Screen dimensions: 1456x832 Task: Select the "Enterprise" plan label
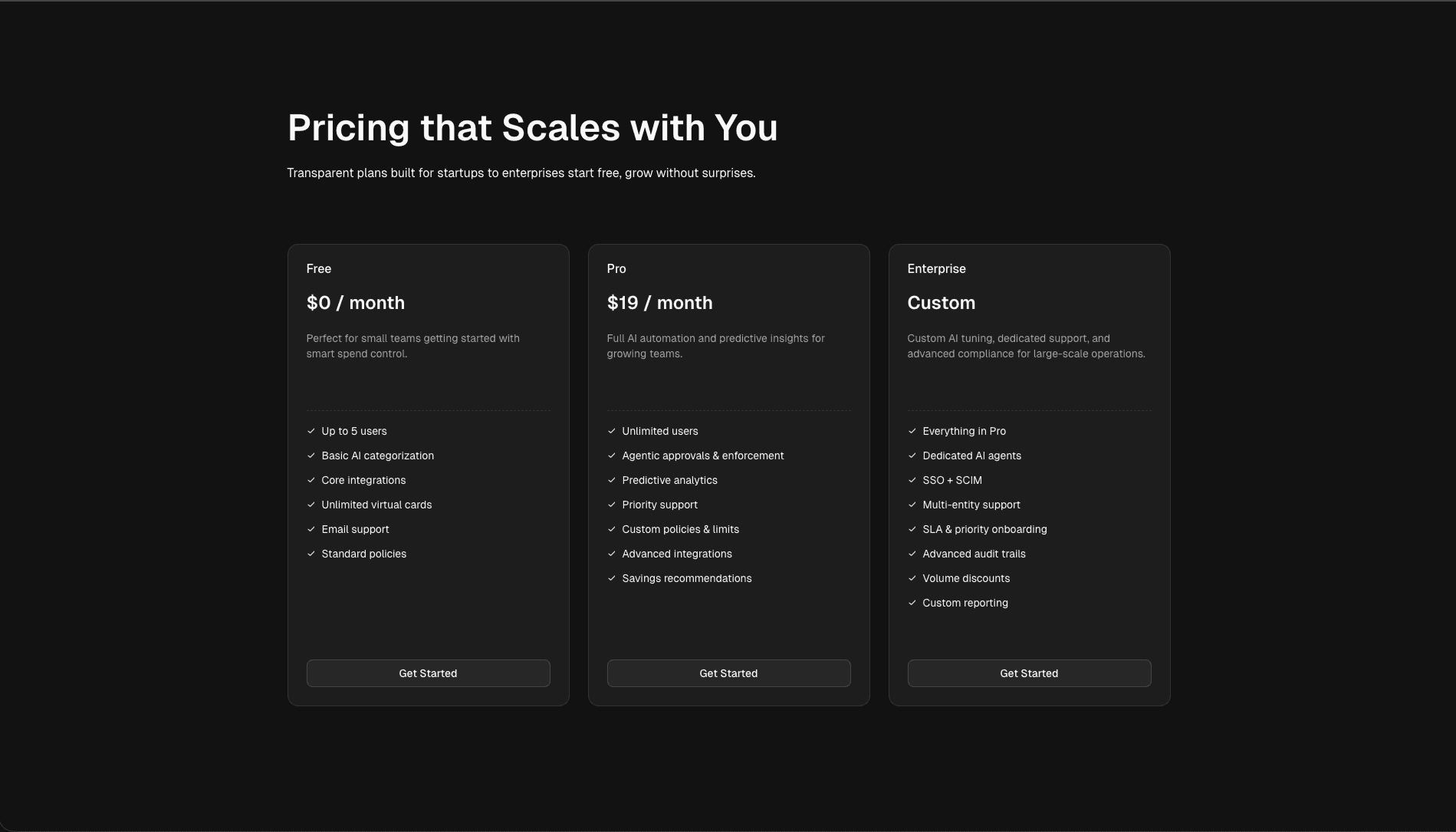pos(936,268)
